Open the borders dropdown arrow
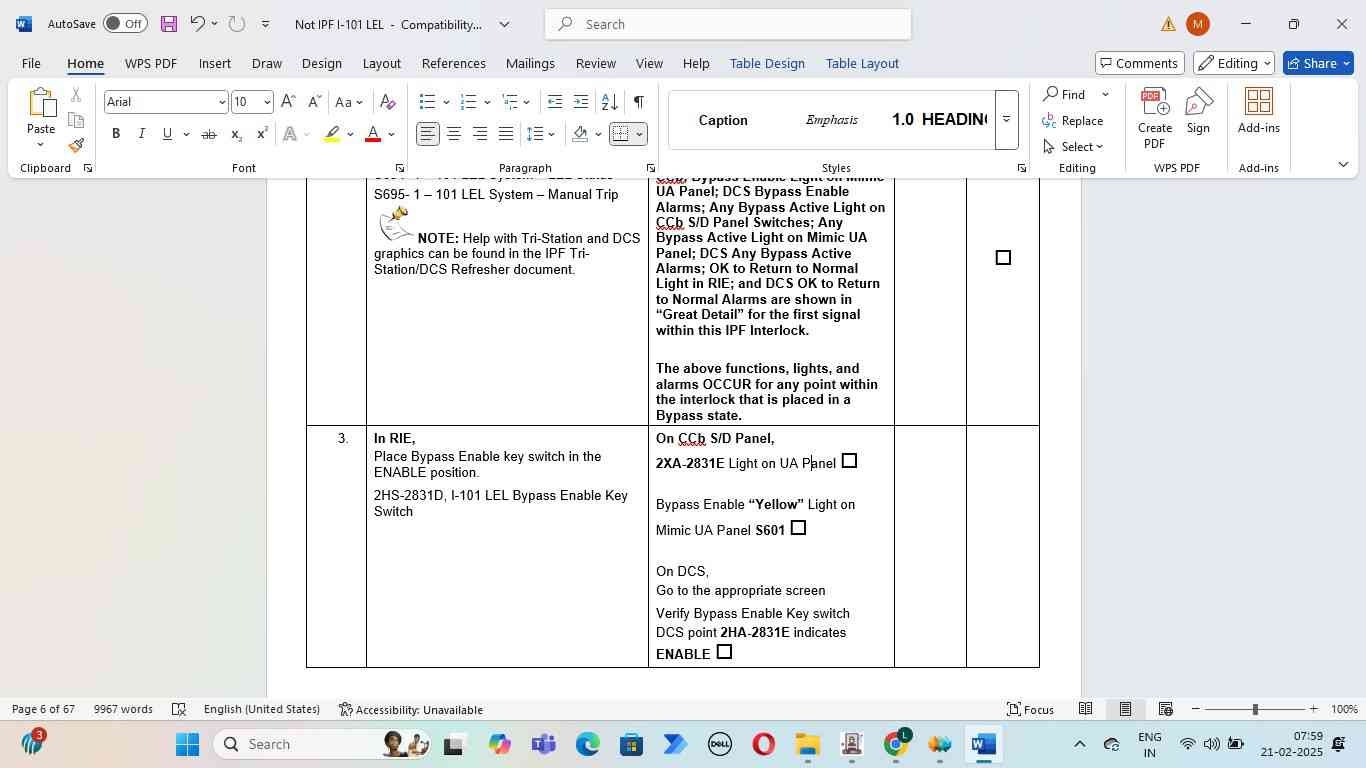 pyautogui.click(x=639, y=134)
